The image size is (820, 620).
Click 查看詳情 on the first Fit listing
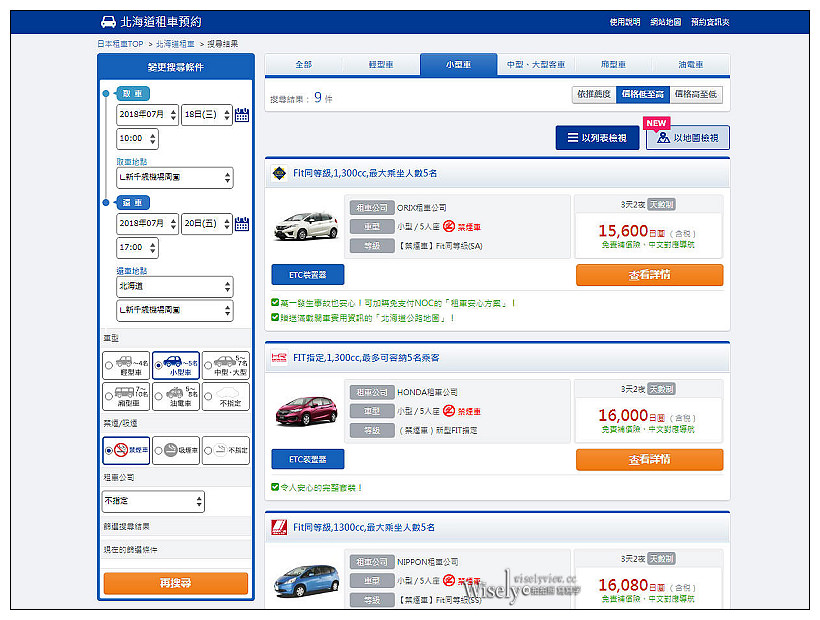click(x=649, y=273)
